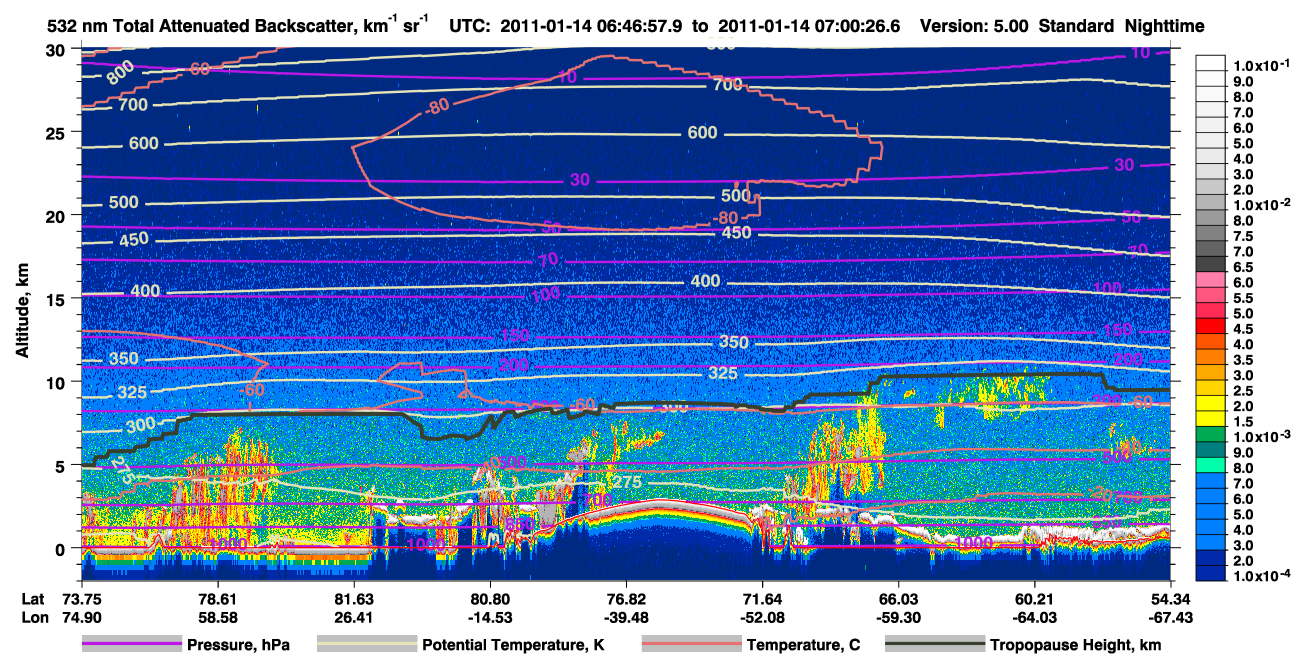Click the end time '2011-01-14 07:00:26.6'
Image resolution: width=1300 pixels, height=667 pixels.
tap(810, 25)
